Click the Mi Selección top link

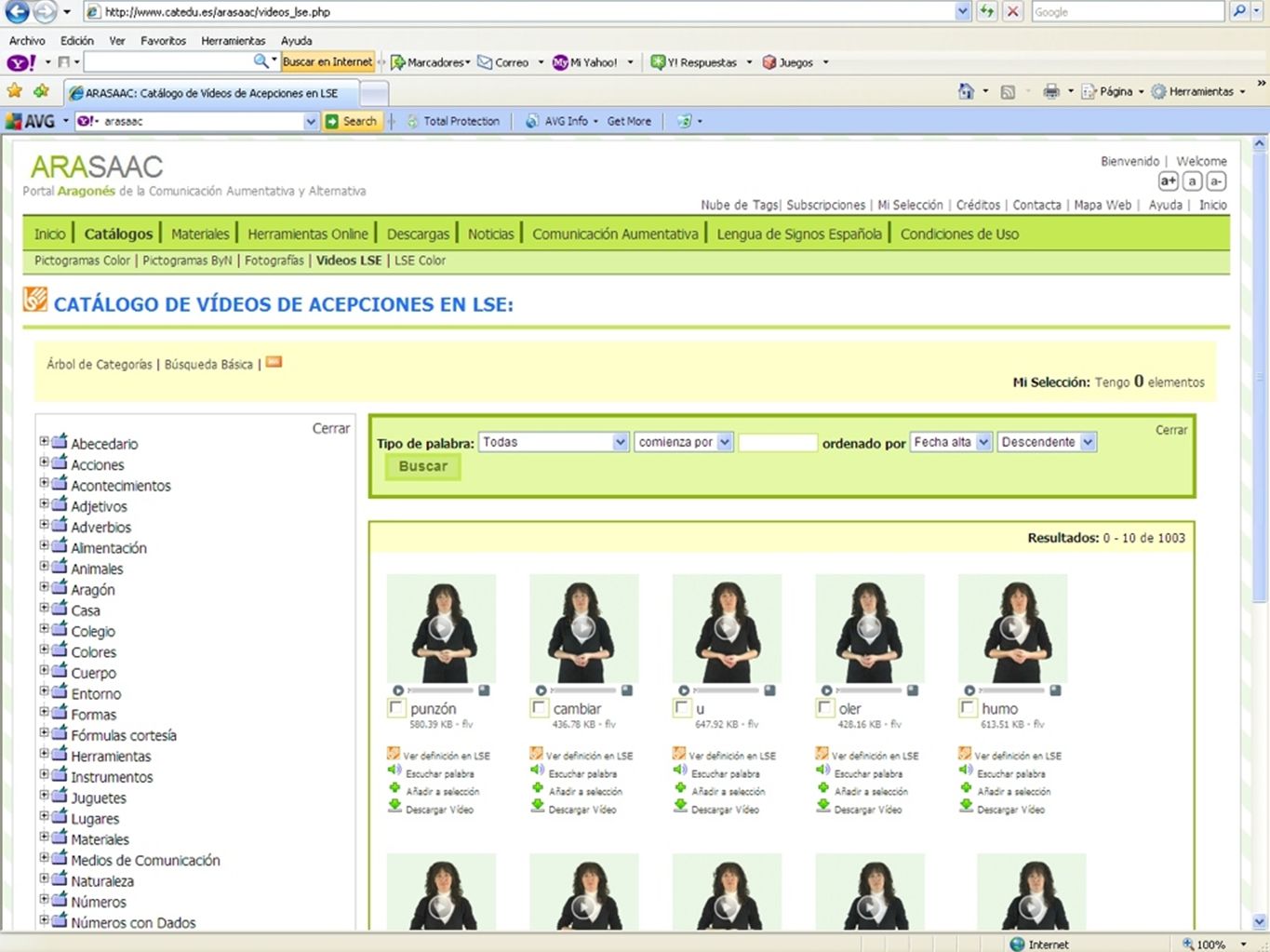(910, 205)
